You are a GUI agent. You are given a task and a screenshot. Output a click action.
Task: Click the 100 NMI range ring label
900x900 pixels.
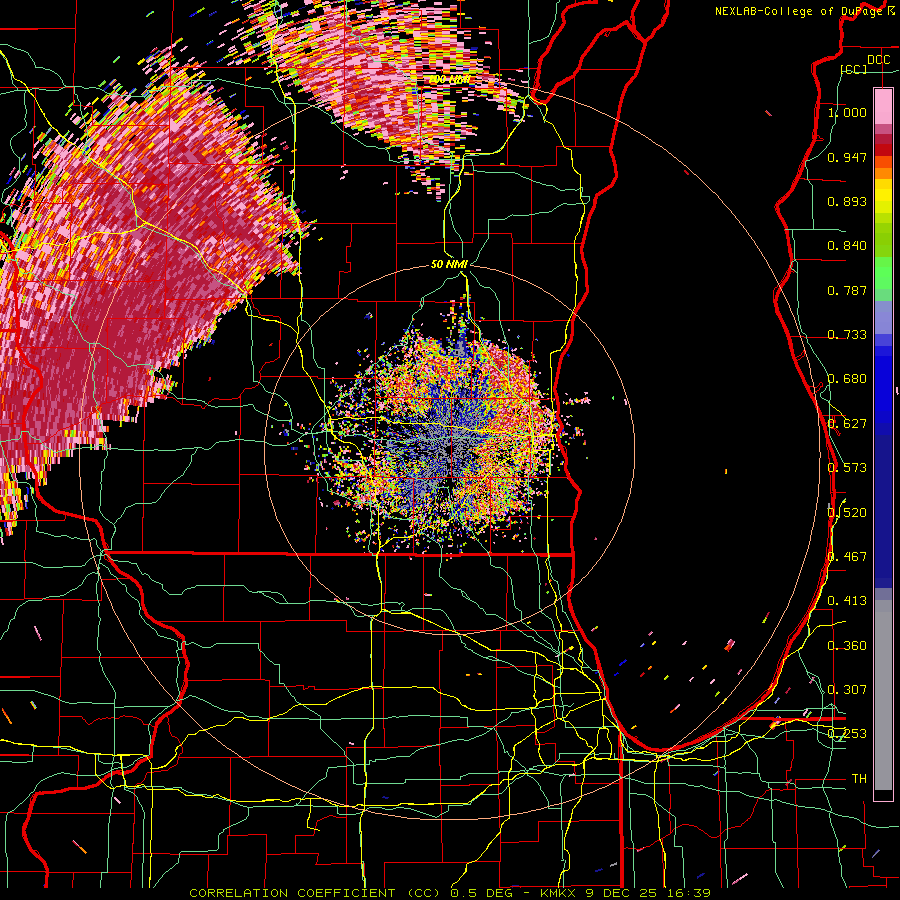tap(450, 79)
